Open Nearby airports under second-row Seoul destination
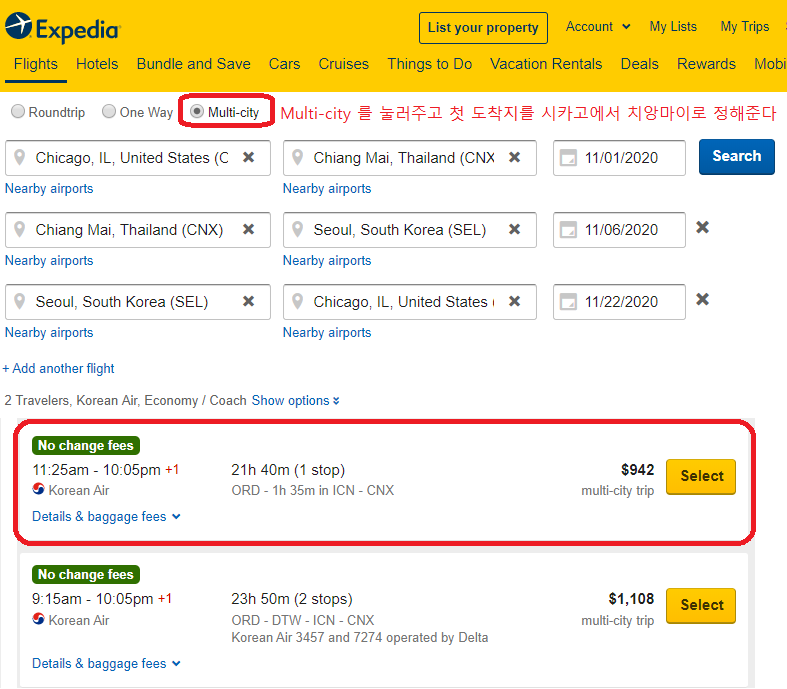This screenshot has width=787, height=689. [x=327, y=260]
